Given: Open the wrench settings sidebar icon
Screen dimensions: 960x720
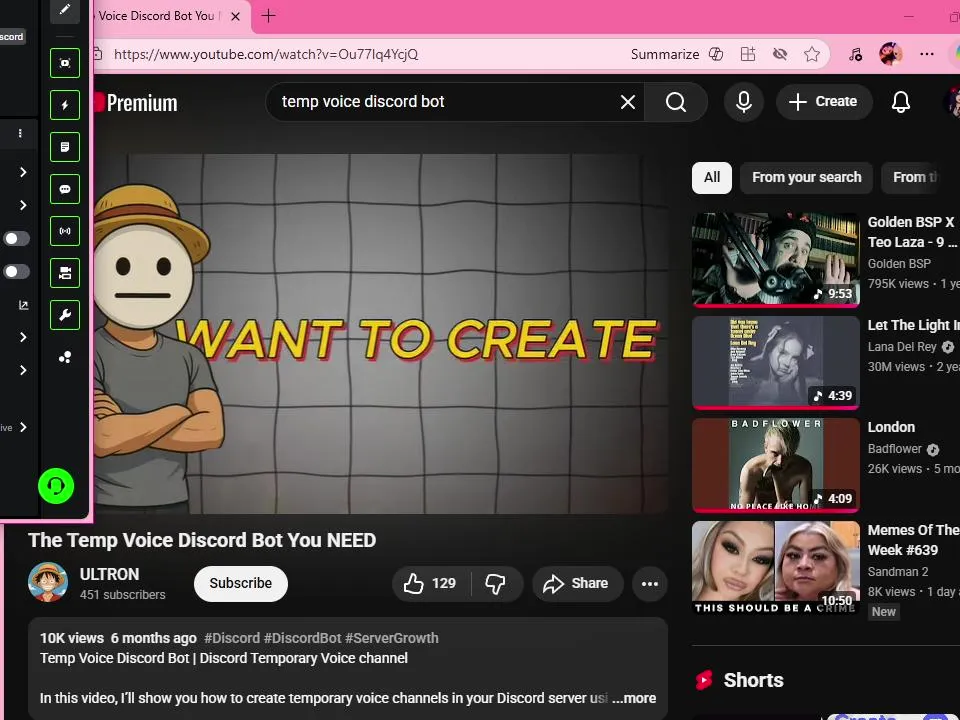Looking at the screenshot, I should click(x=65, y=315).
